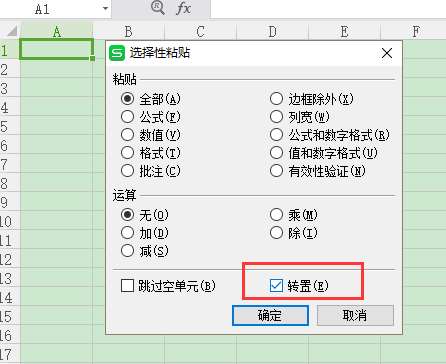Select the 数值(V) paste option
This screenshot has height=364, width=446.
click(127, 135)
